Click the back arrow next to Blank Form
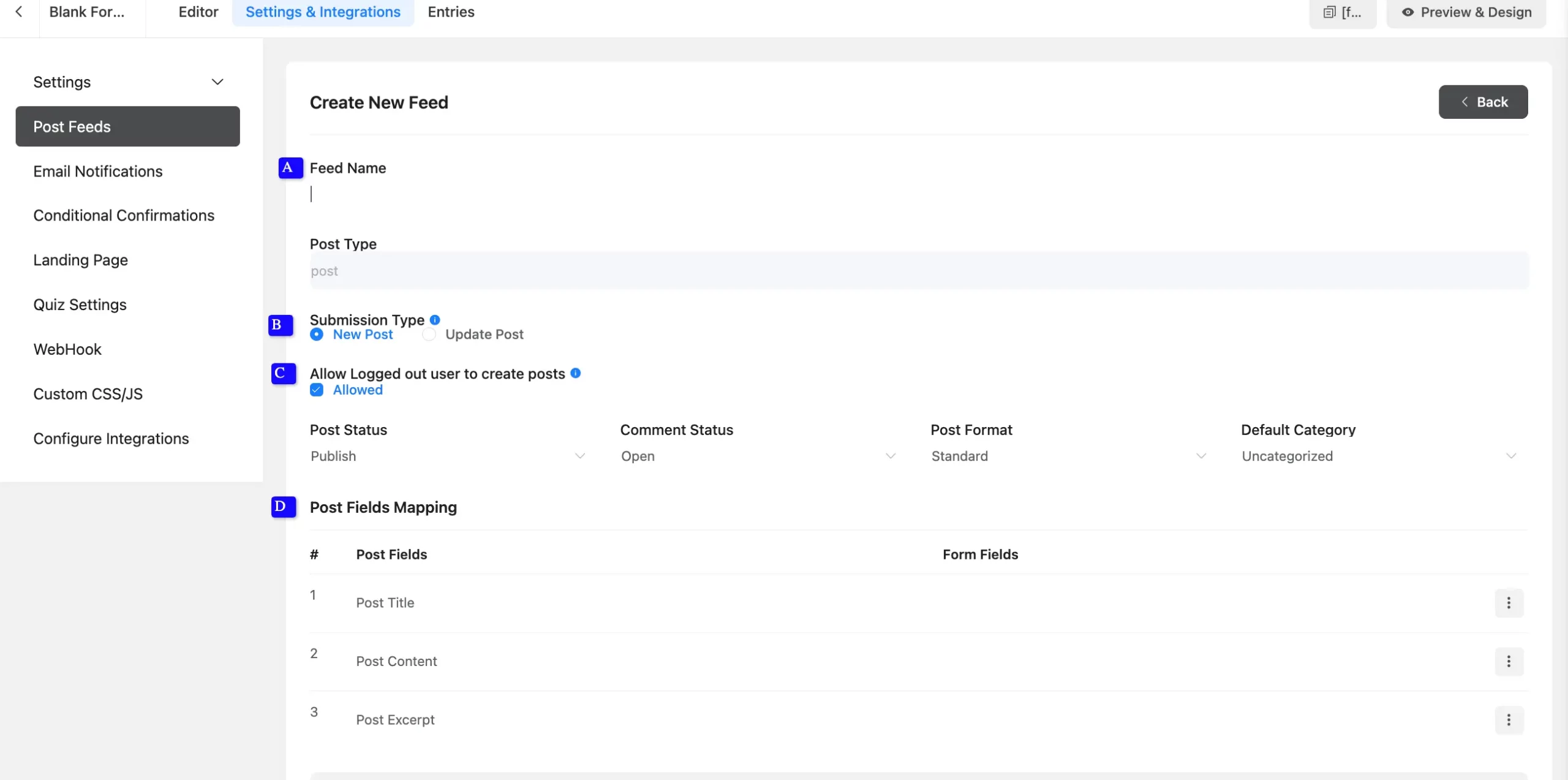The width and height of the screenshot is (1568, 780). [19, 12]
